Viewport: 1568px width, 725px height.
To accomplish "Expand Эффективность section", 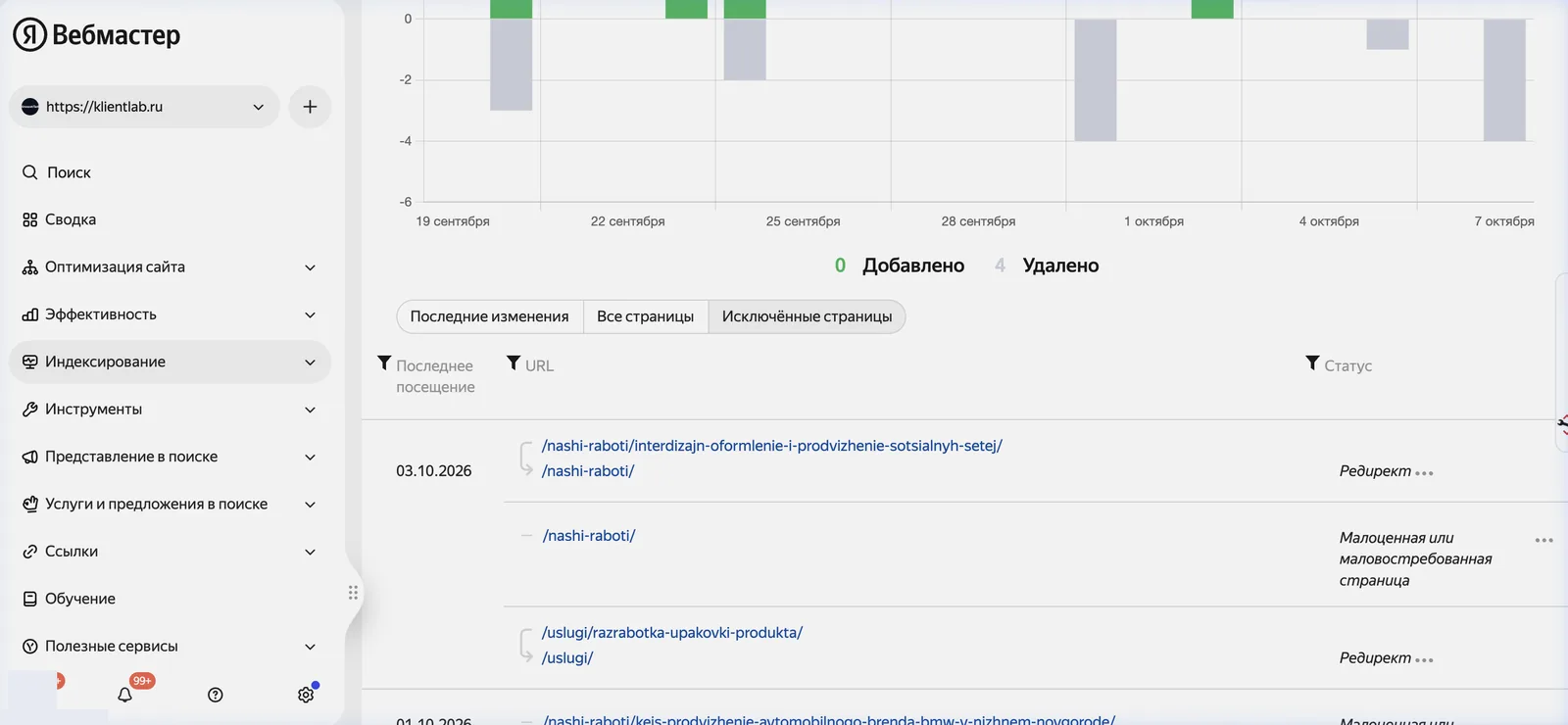I will click(x=170, y=314).
